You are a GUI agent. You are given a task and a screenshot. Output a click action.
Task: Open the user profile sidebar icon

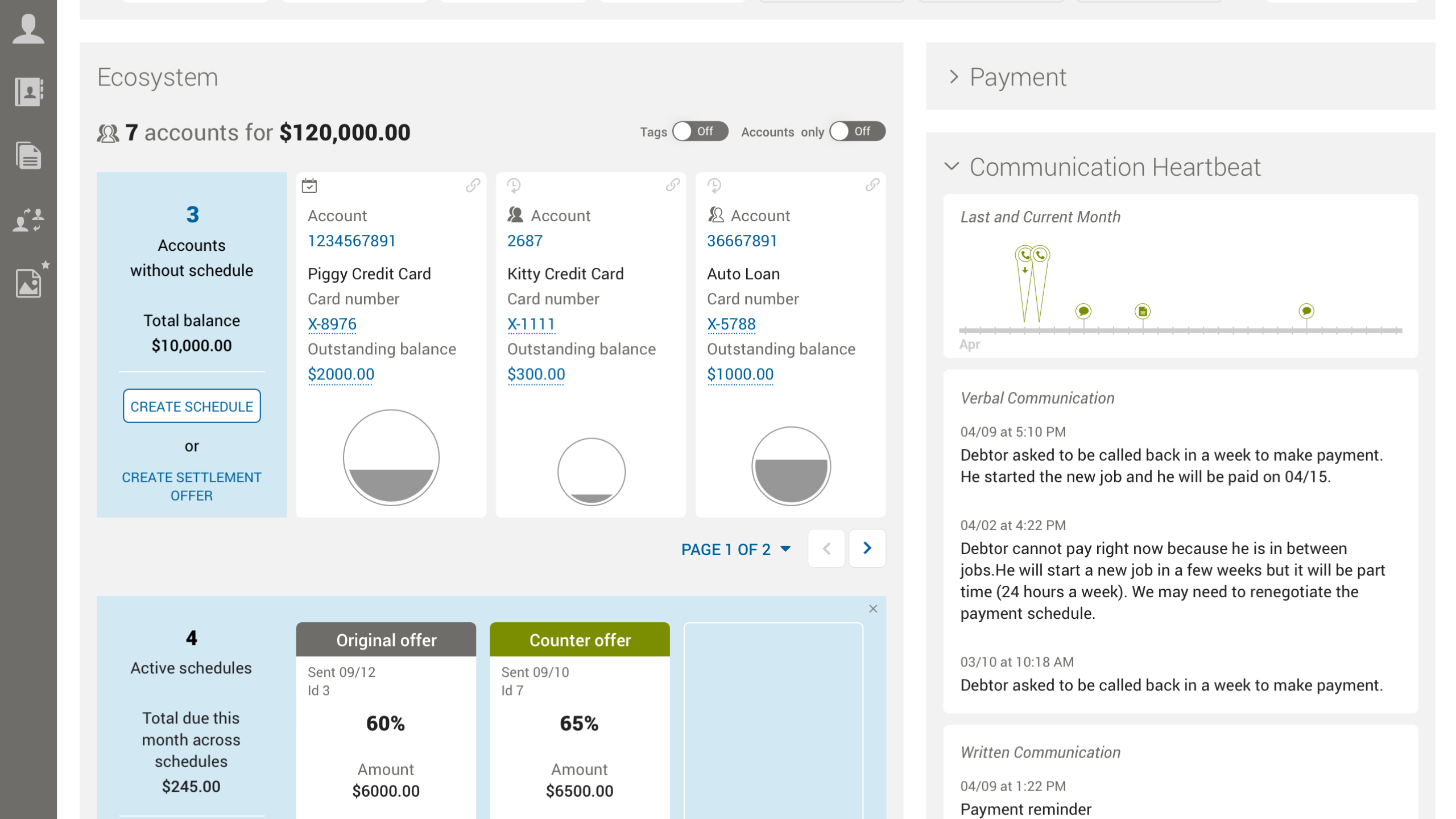click(x=28, y=28)
